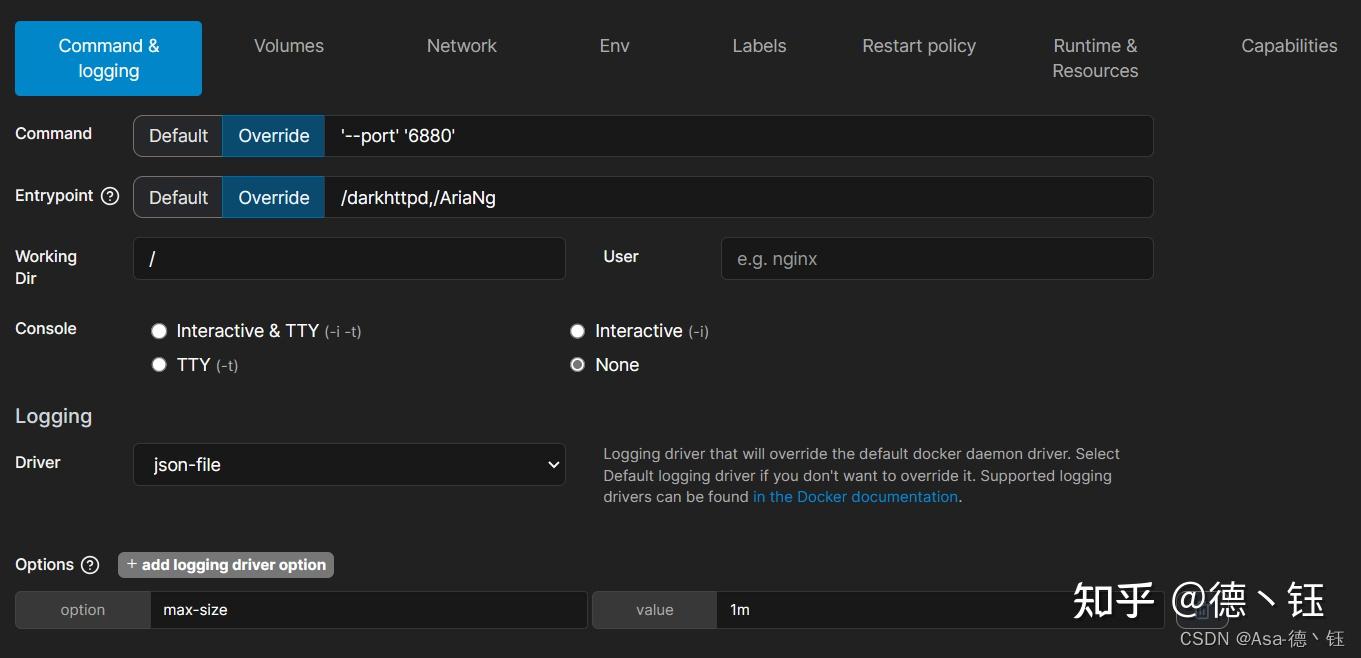
Task: Open the Capabilities tab
Action: click(1289, 46)
